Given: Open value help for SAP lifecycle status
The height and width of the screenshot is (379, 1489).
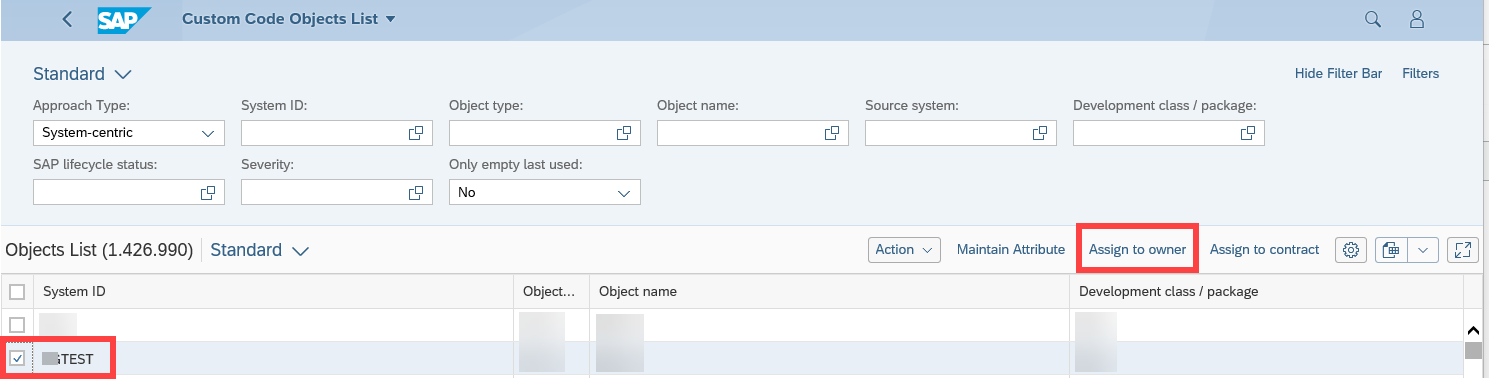Looking at the screenshot, I should pos(208,192).
